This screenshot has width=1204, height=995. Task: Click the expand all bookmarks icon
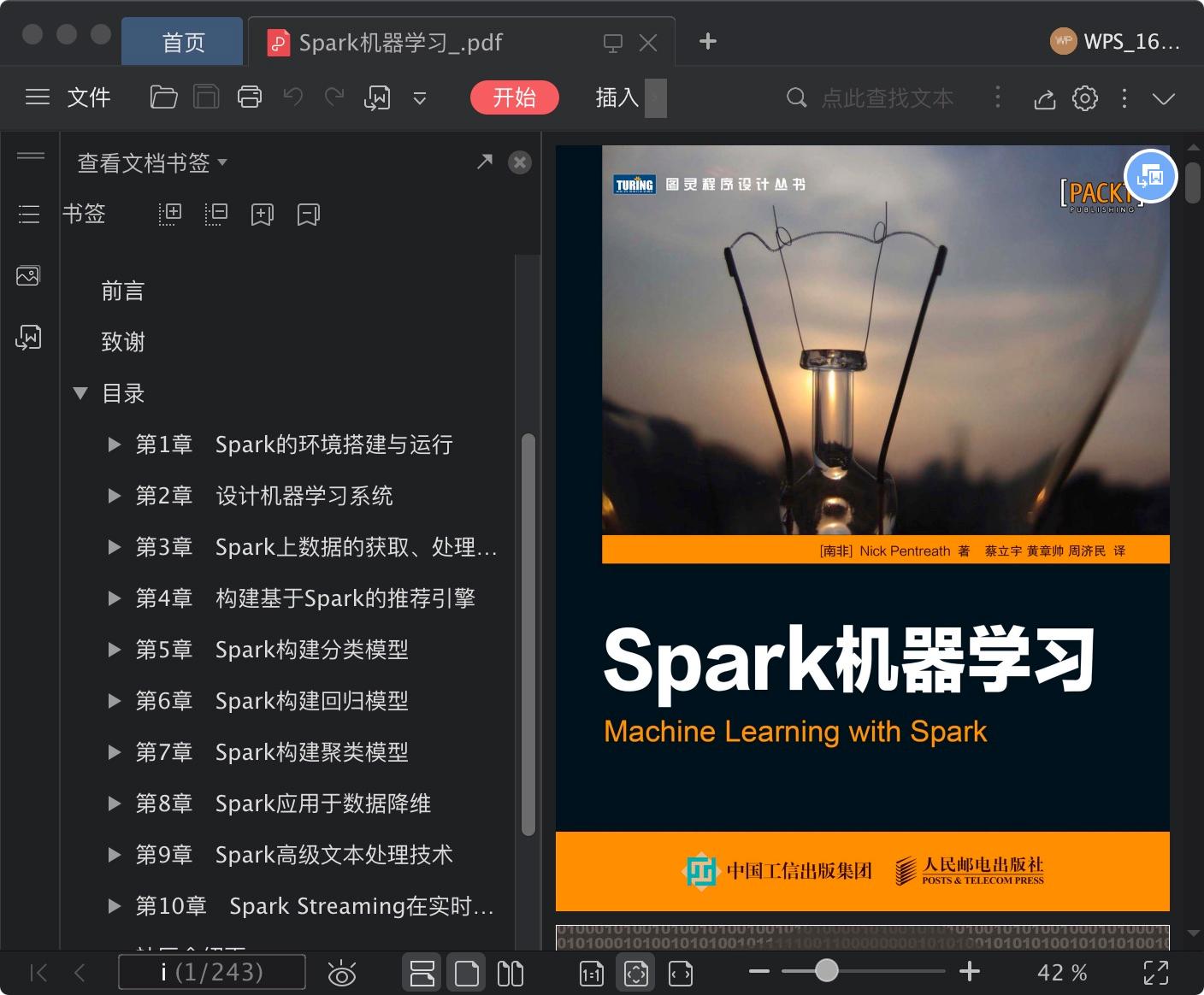[x=170, y=214]
